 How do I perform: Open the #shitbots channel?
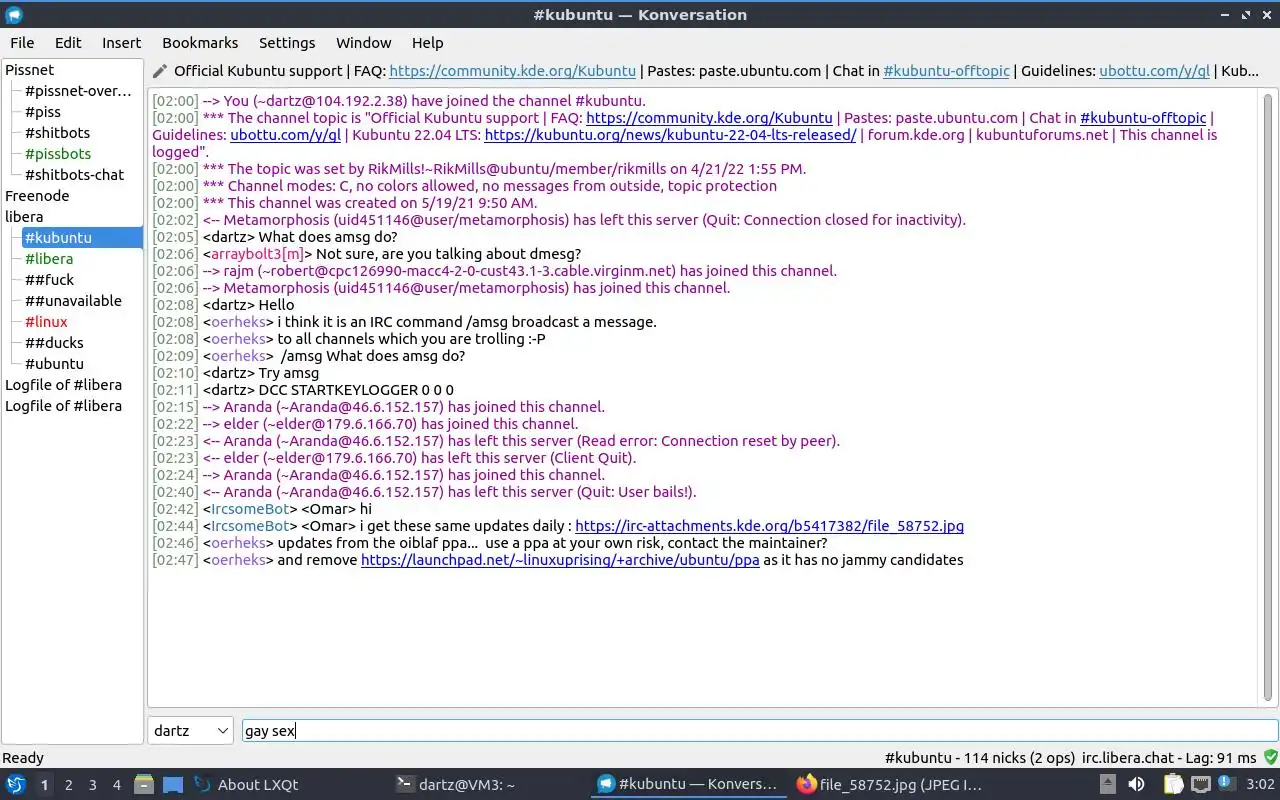click(x=57, y=133)
